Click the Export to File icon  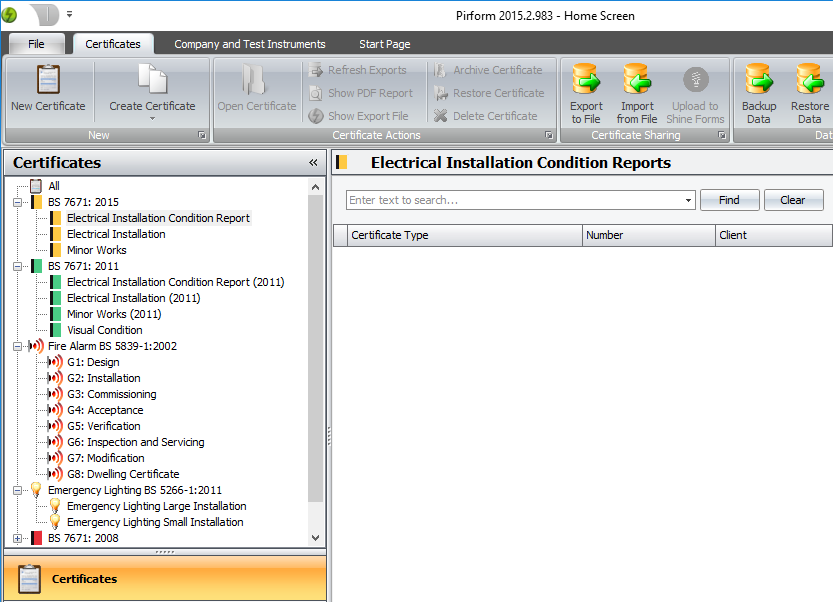pos(586,80)
